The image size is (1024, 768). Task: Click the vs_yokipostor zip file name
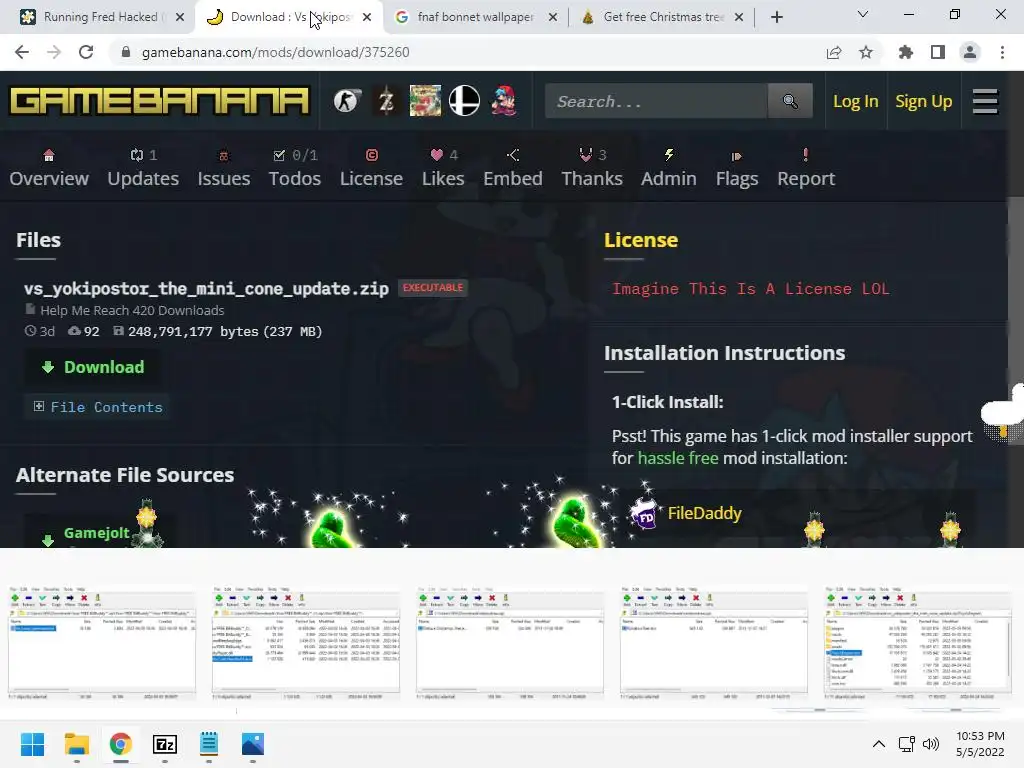tap(206, 289)
